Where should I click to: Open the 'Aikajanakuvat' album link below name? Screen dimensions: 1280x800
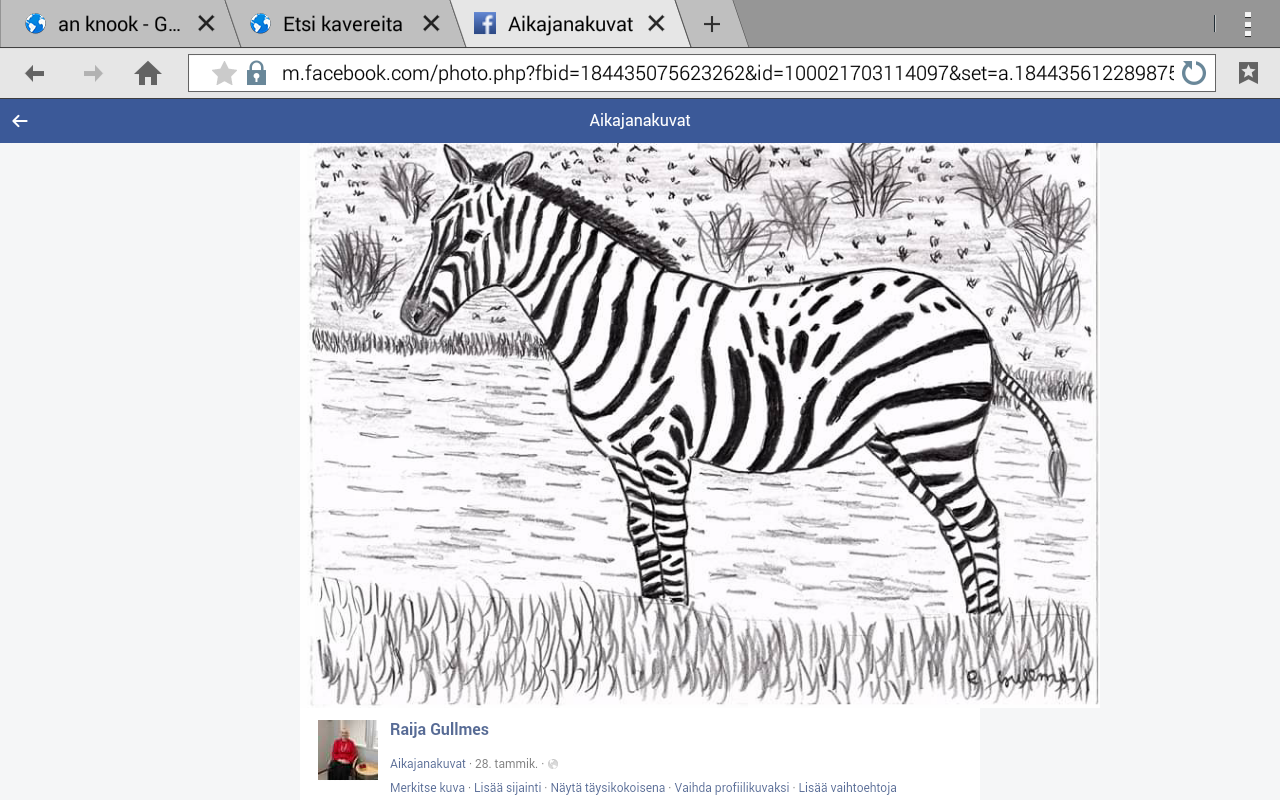tap(428, 764)
